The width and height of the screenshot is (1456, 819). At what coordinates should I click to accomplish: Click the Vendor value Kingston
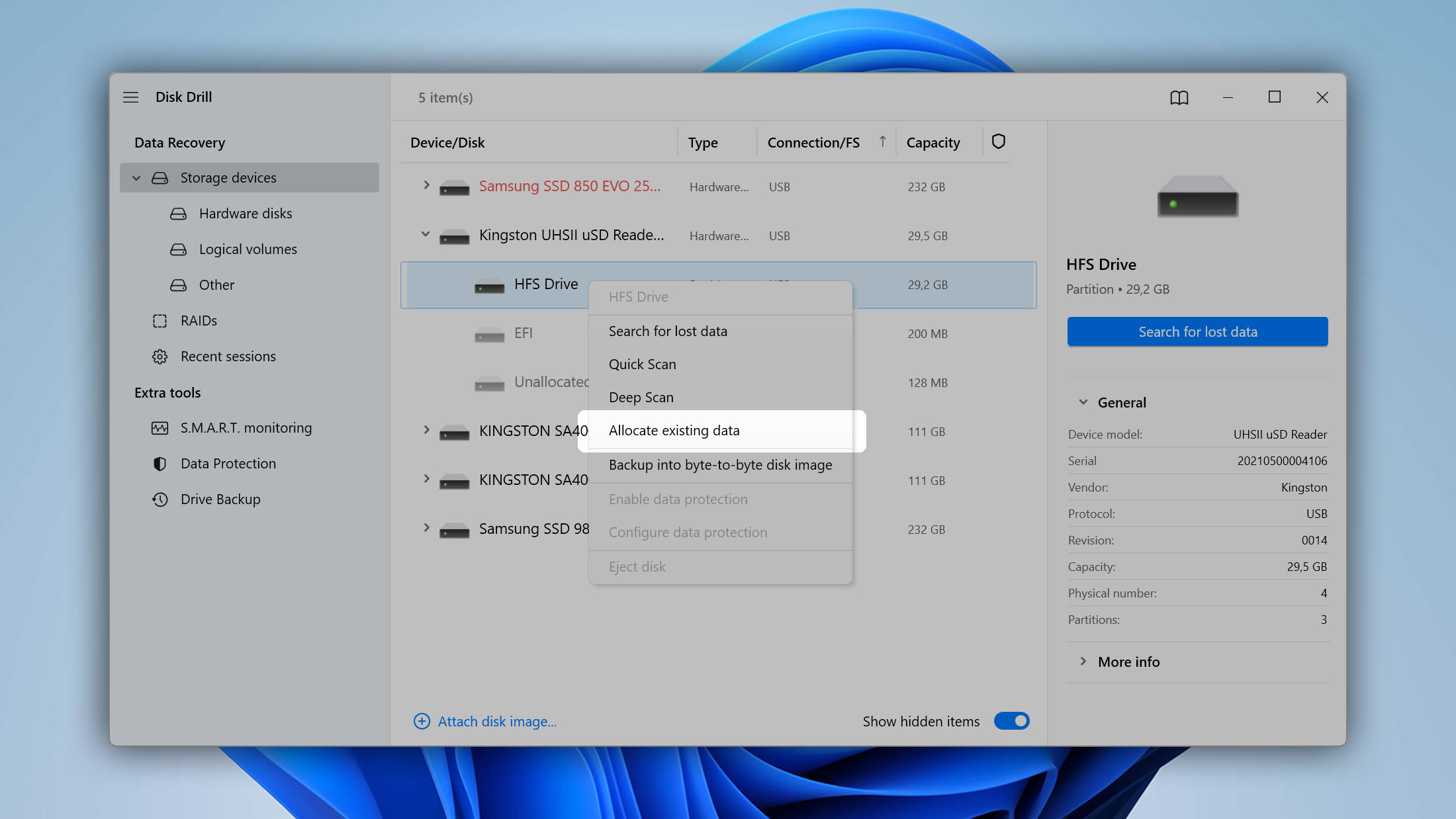coord(1304,488)
